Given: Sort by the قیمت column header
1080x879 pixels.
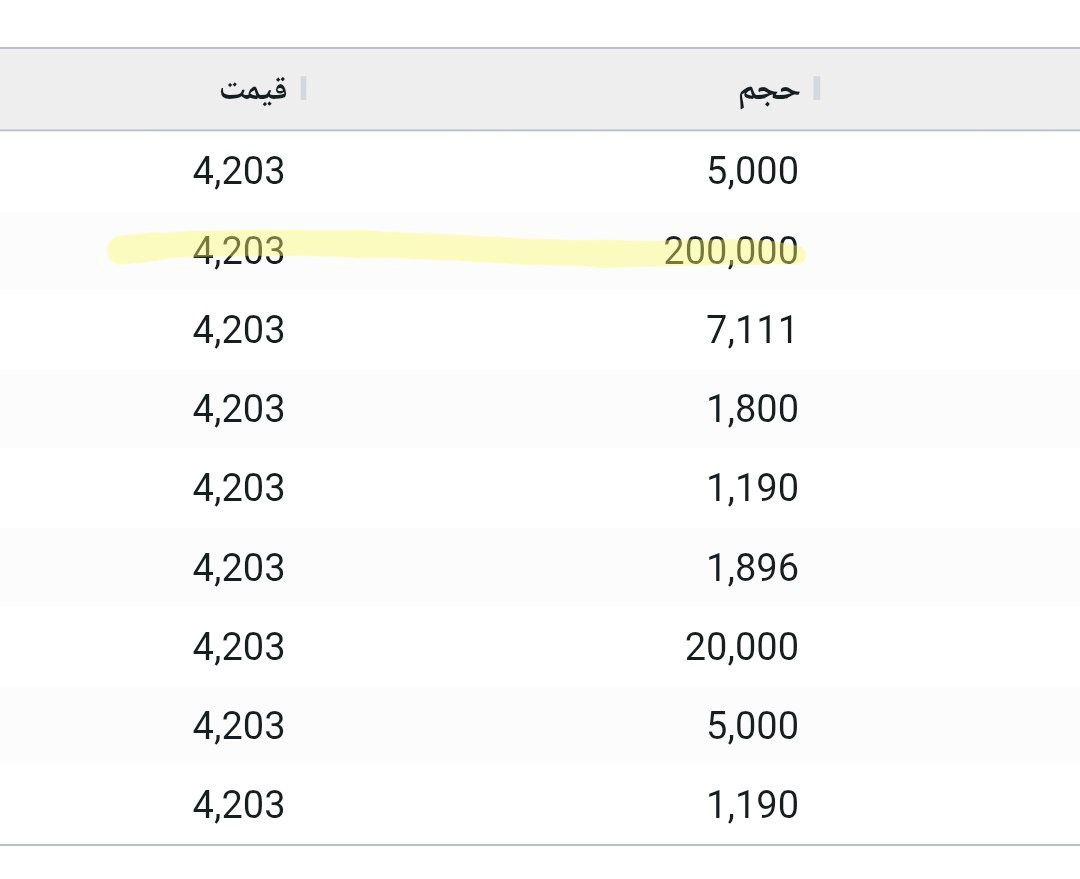Looking at the screenshot, I should 253,90.
